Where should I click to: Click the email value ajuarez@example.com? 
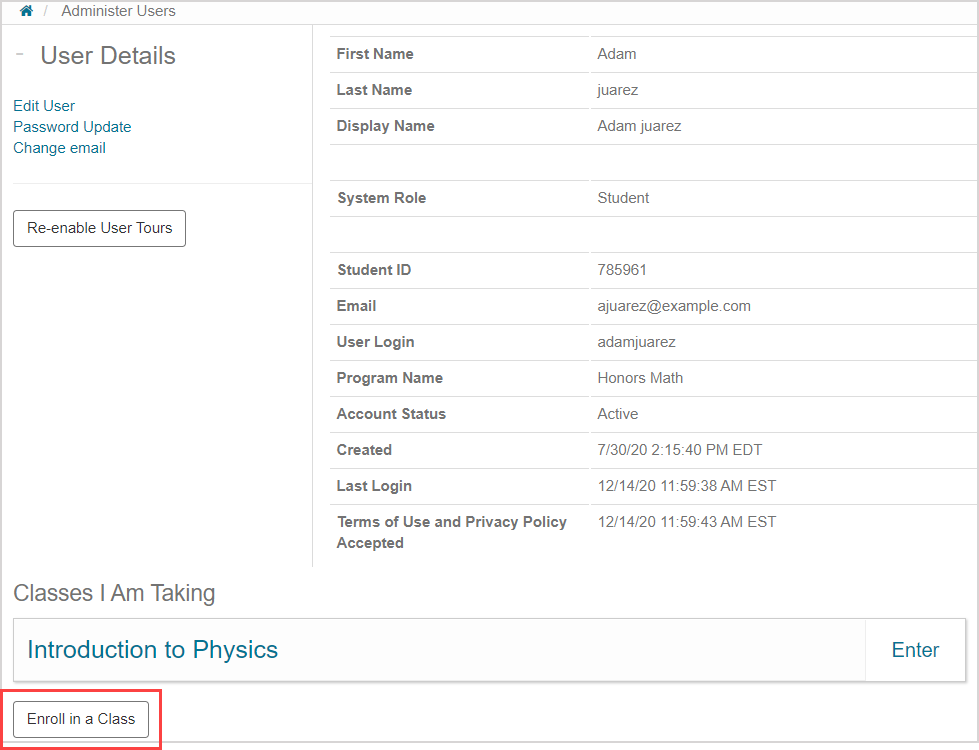tap(673, 306)
